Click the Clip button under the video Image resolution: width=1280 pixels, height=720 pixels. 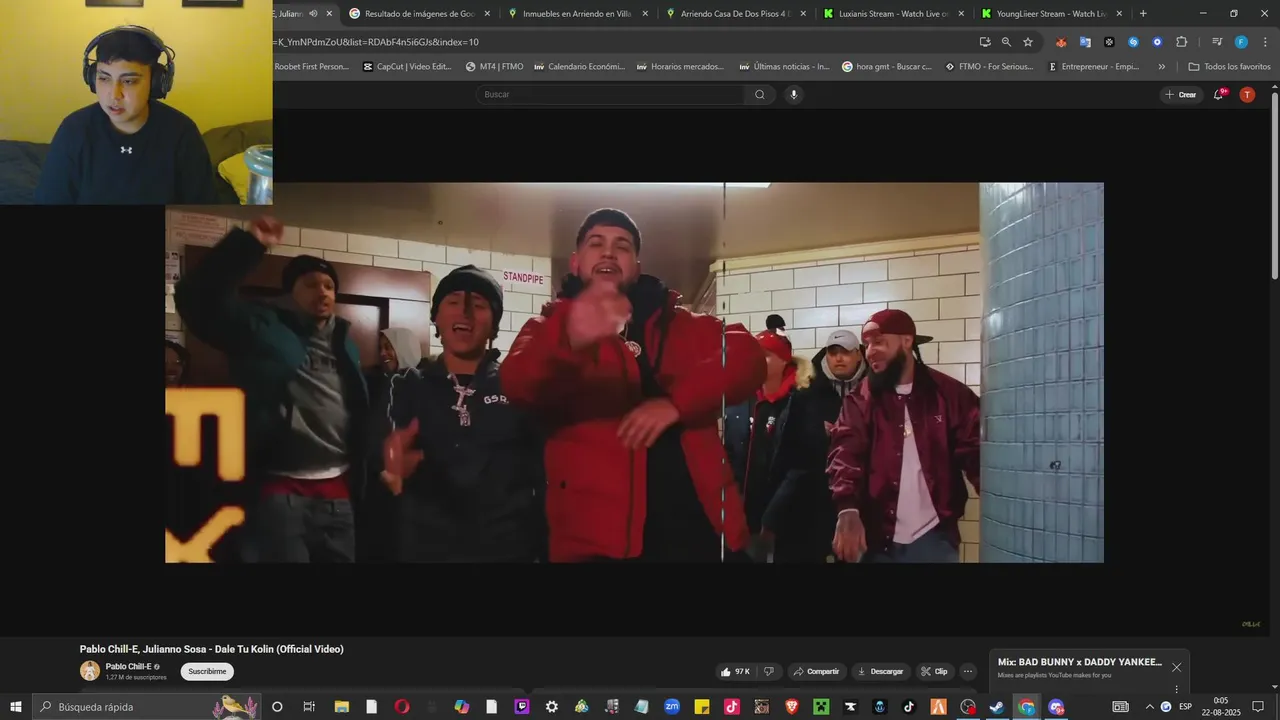point(934,671)
